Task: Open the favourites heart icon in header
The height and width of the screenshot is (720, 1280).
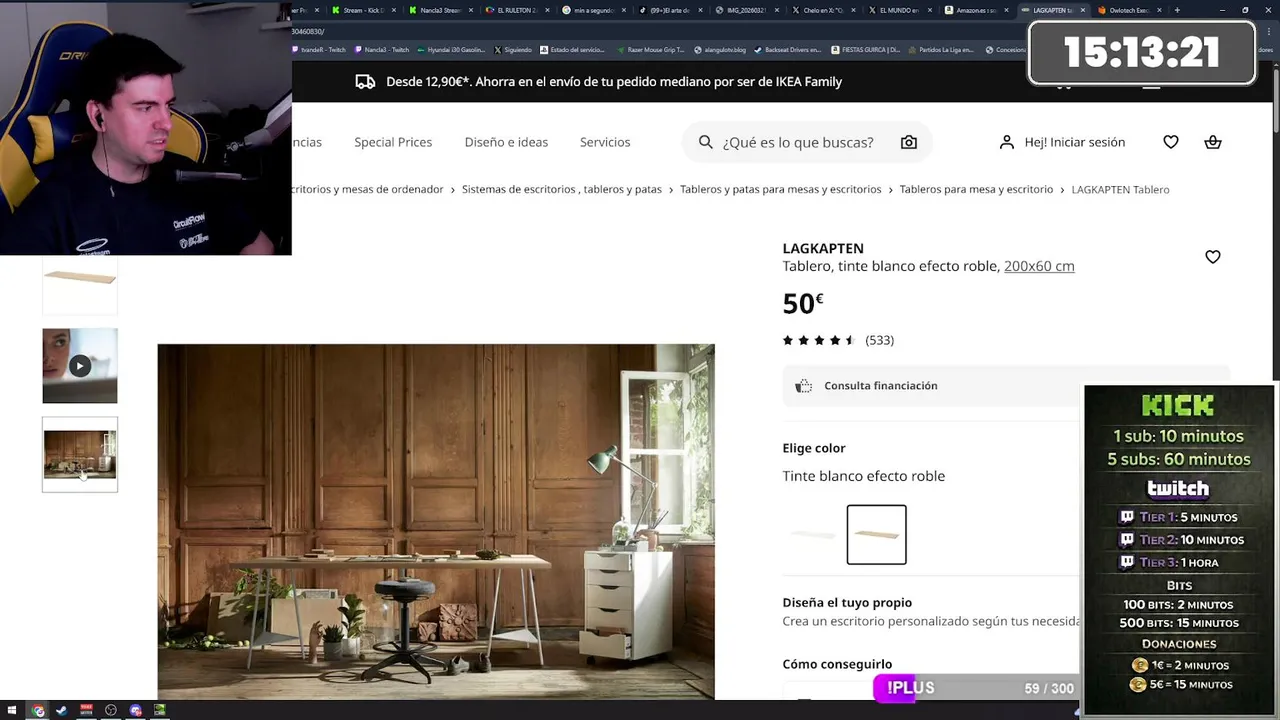Action: click(x=1171, y=142)
